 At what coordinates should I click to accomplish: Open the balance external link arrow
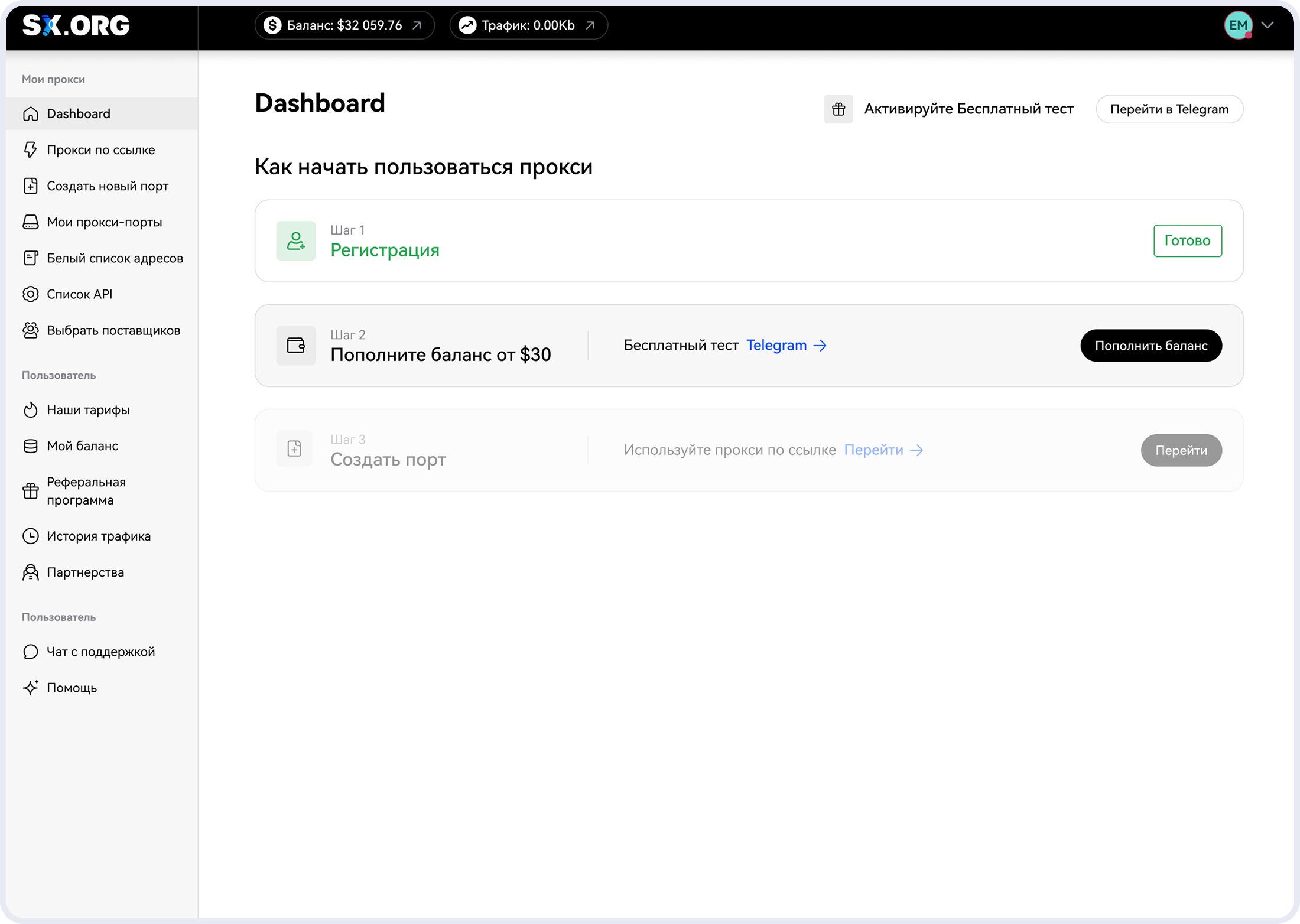point(417,25)
